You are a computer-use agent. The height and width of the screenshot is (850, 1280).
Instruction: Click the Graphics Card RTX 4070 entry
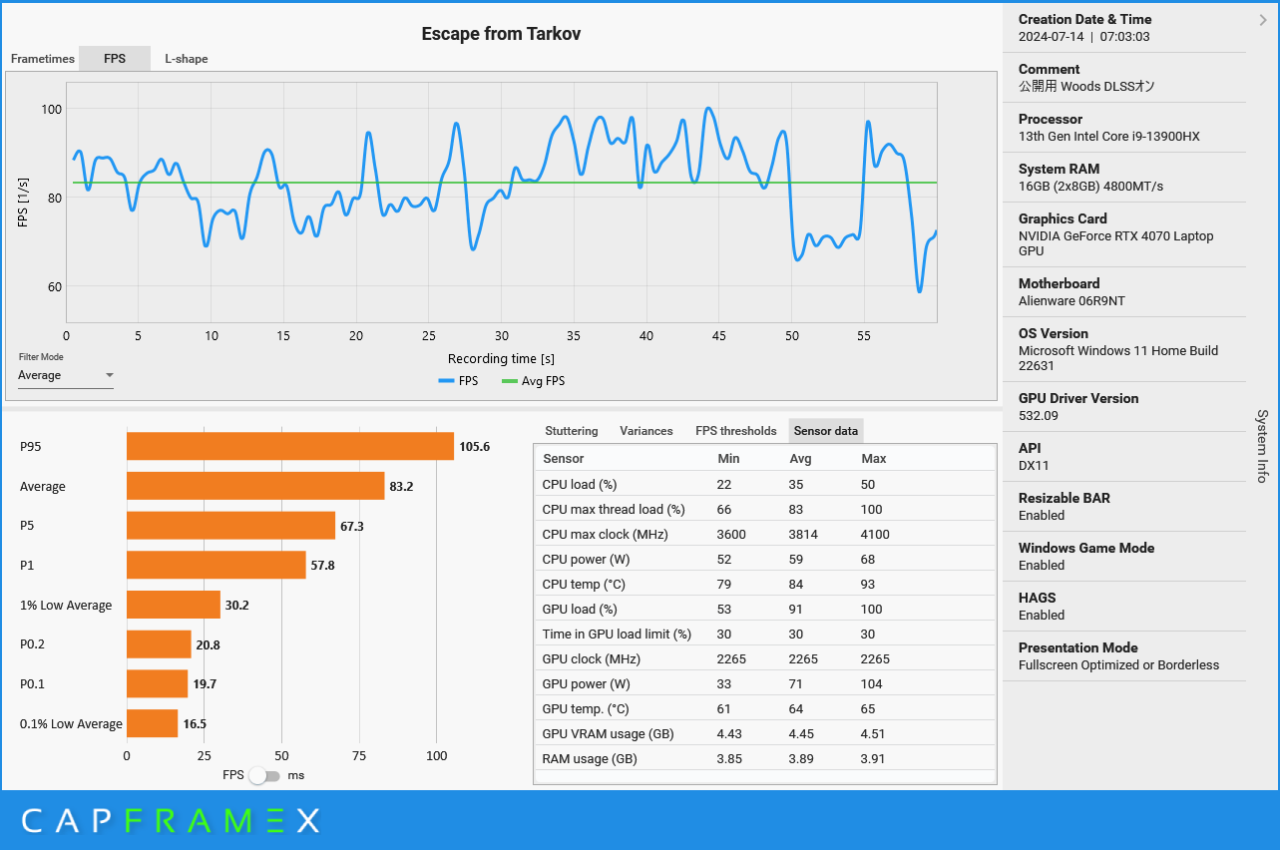coord(1124,235)
